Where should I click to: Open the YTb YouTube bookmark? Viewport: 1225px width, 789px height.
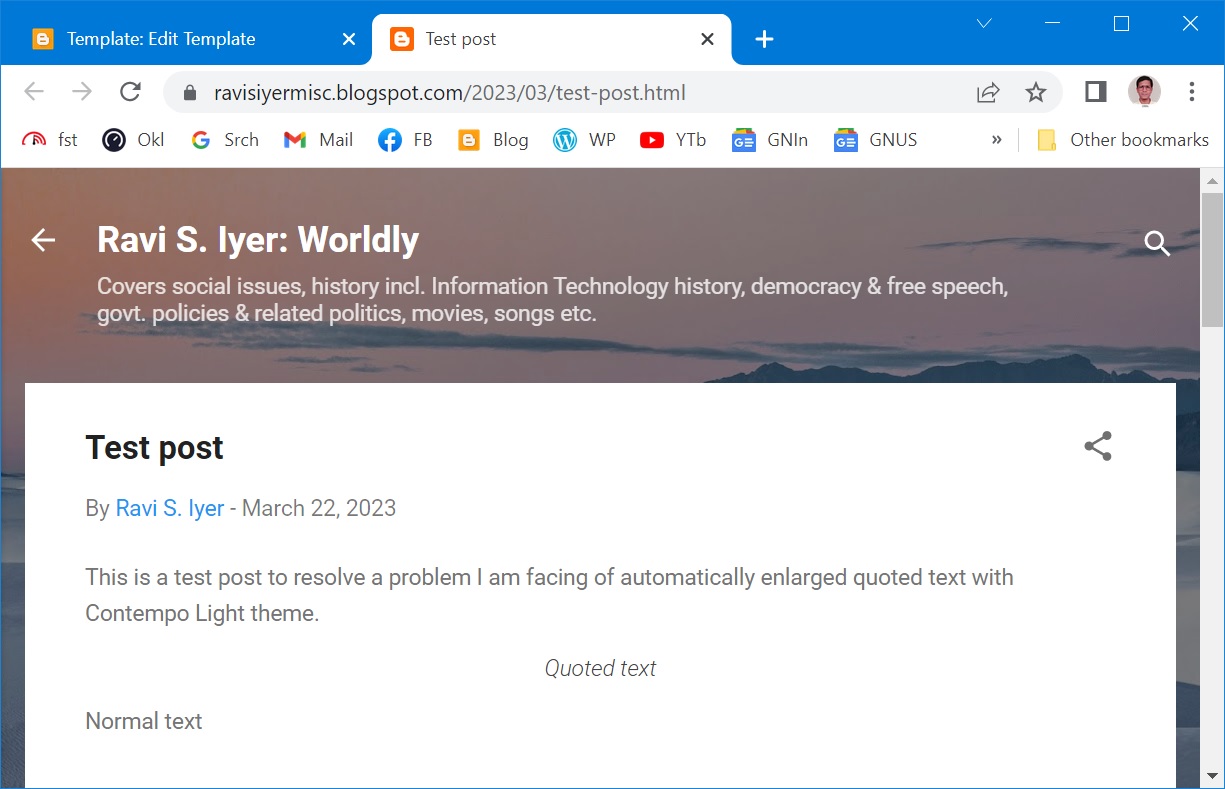[673, 140]
